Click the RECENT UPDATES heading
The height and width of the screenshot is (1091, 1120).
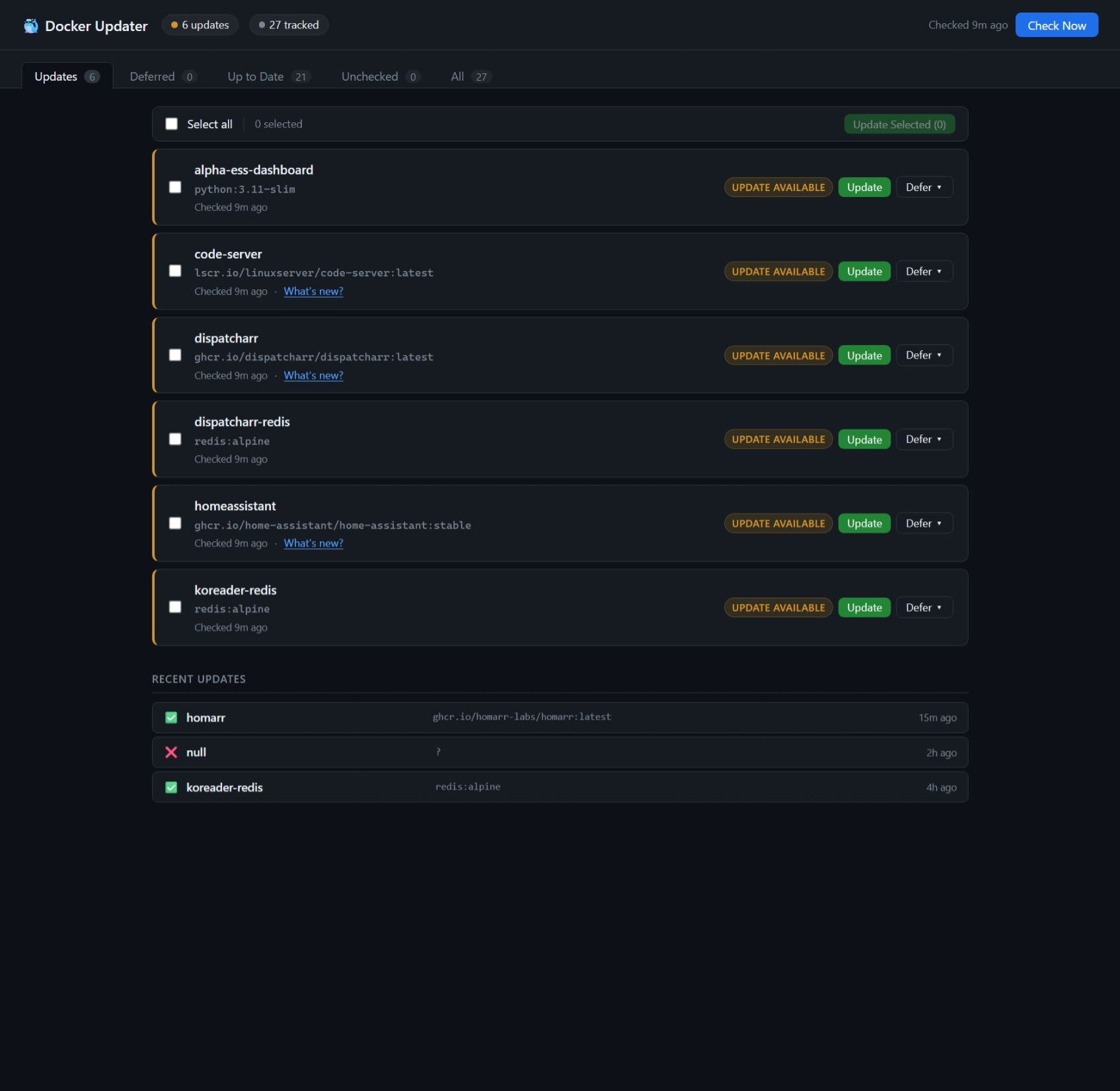pos(199,679)
